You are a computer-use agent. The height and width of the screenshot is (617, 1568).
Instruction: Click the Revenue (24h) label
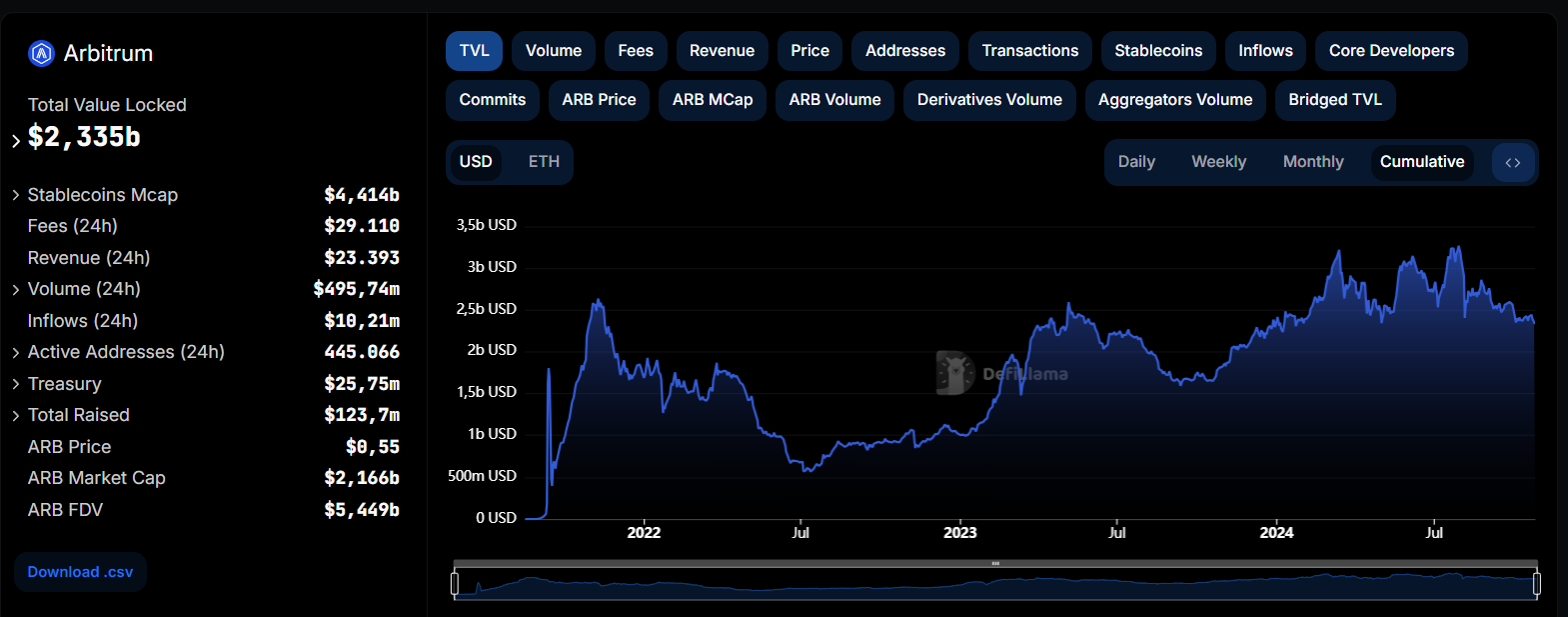[89, 258]
